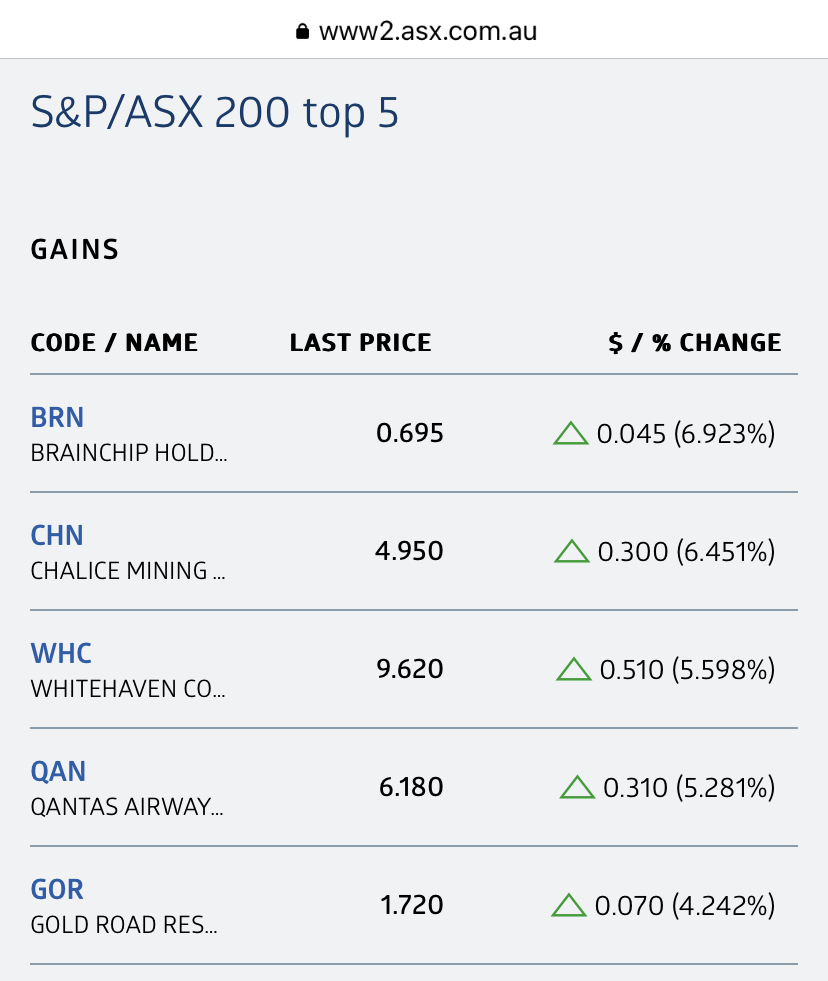The image size is (828, 981).
Task: Tap the www2.asx.com.au address bar
Action: (428, 31)
